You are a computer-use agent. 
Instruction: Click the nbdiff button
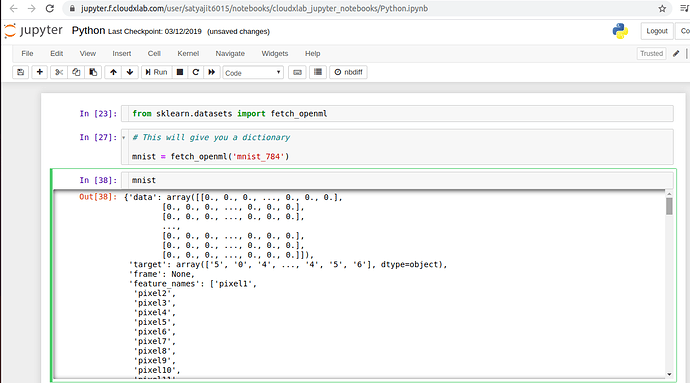[x=349, y=72]
